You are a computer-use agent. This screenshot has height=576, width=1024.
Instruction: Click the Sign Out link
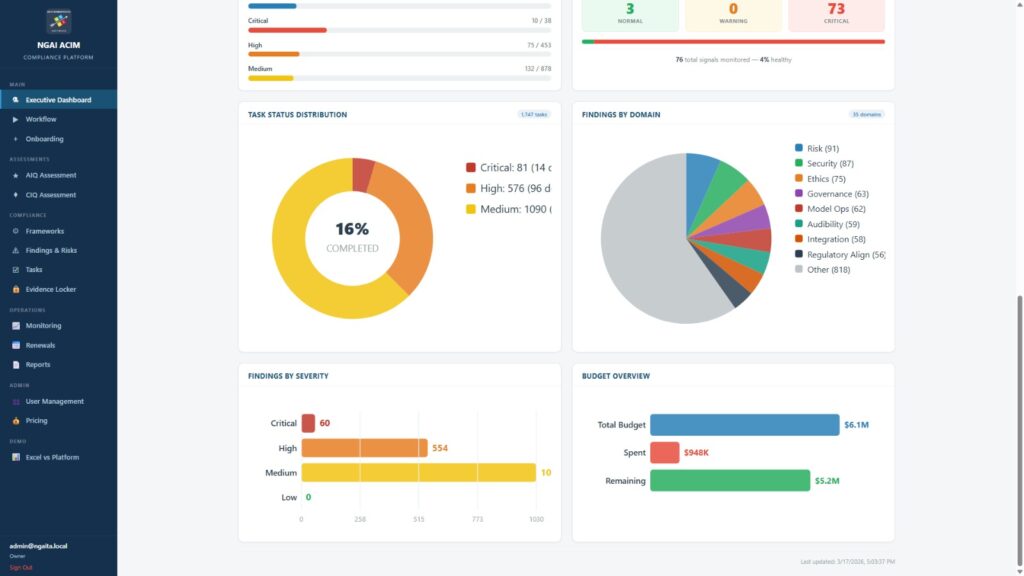click(x=21, y=567)
